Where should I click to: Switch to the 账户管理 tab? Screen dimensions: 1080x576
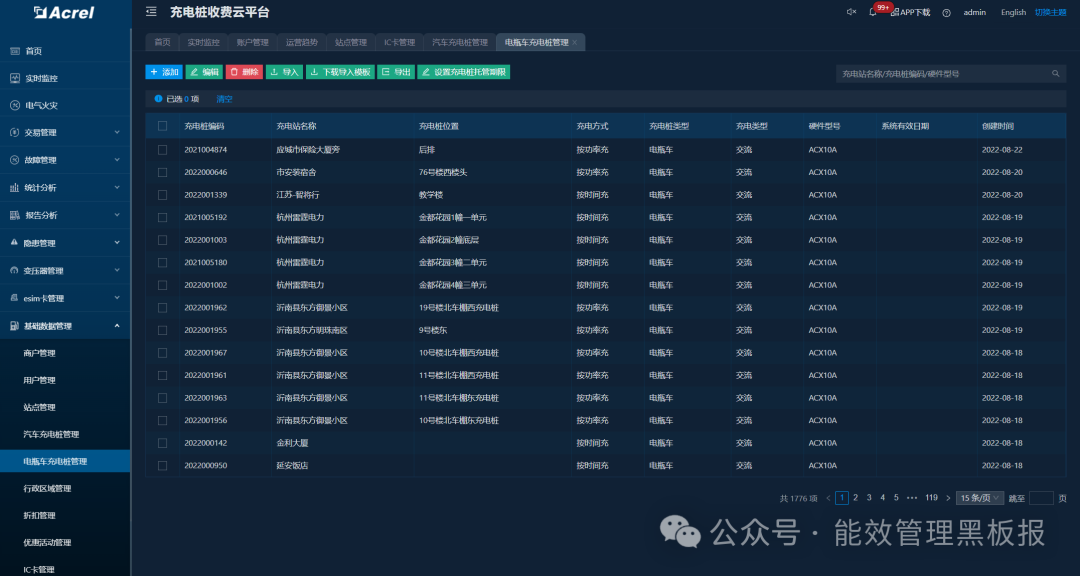[x=253, y=42]
